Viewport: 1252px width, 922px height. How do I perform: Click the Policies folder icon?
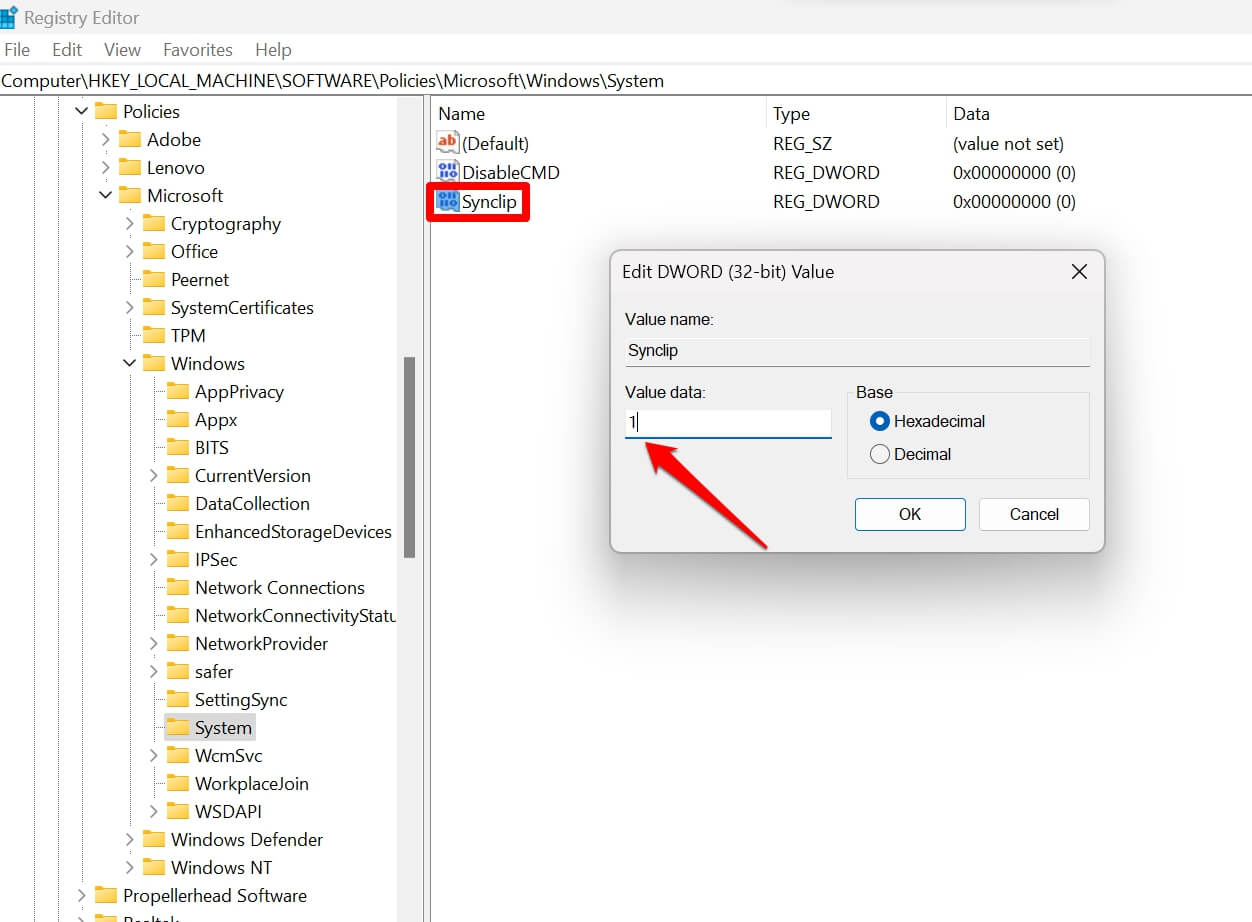tap(106, 110)
